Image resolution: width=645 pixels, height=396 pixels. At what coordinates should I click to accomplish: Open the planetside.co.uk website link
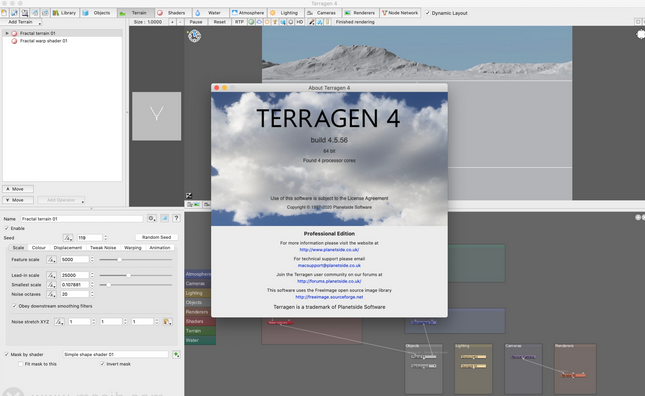[329, 250]
